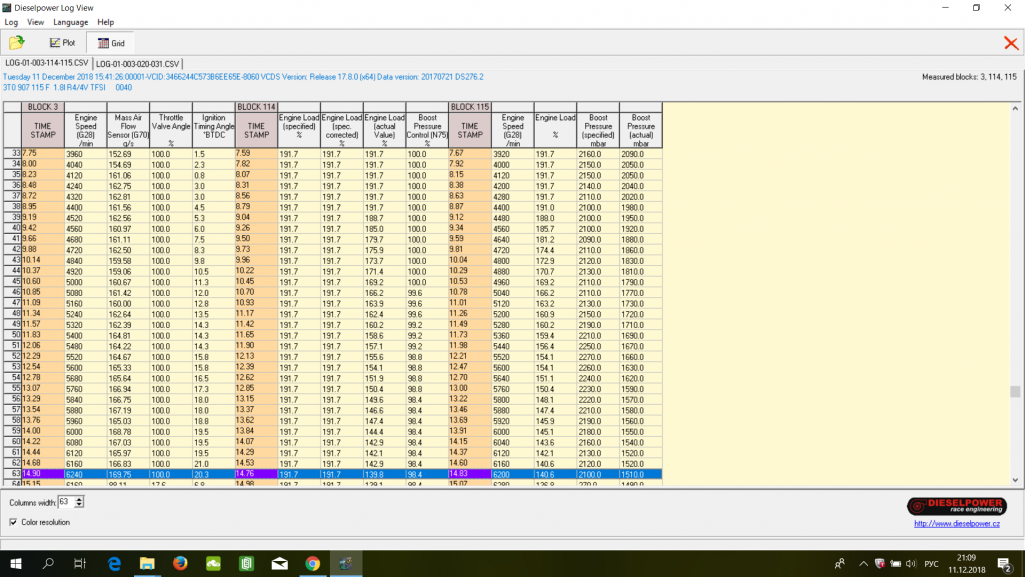Image resolution: width=1025 pixels, height=577 pixels.
Task: Open Firefox from the taskbar
Action: [x=180, y=564]
